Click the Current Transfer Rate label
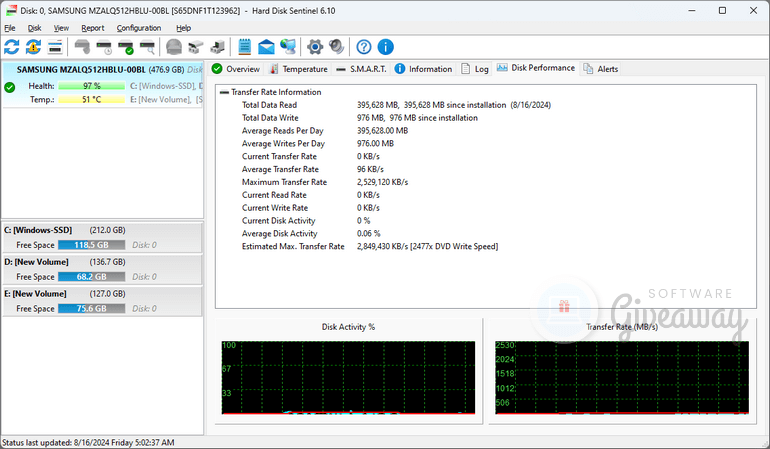This screenshot has height=449, width=770. 279,156
